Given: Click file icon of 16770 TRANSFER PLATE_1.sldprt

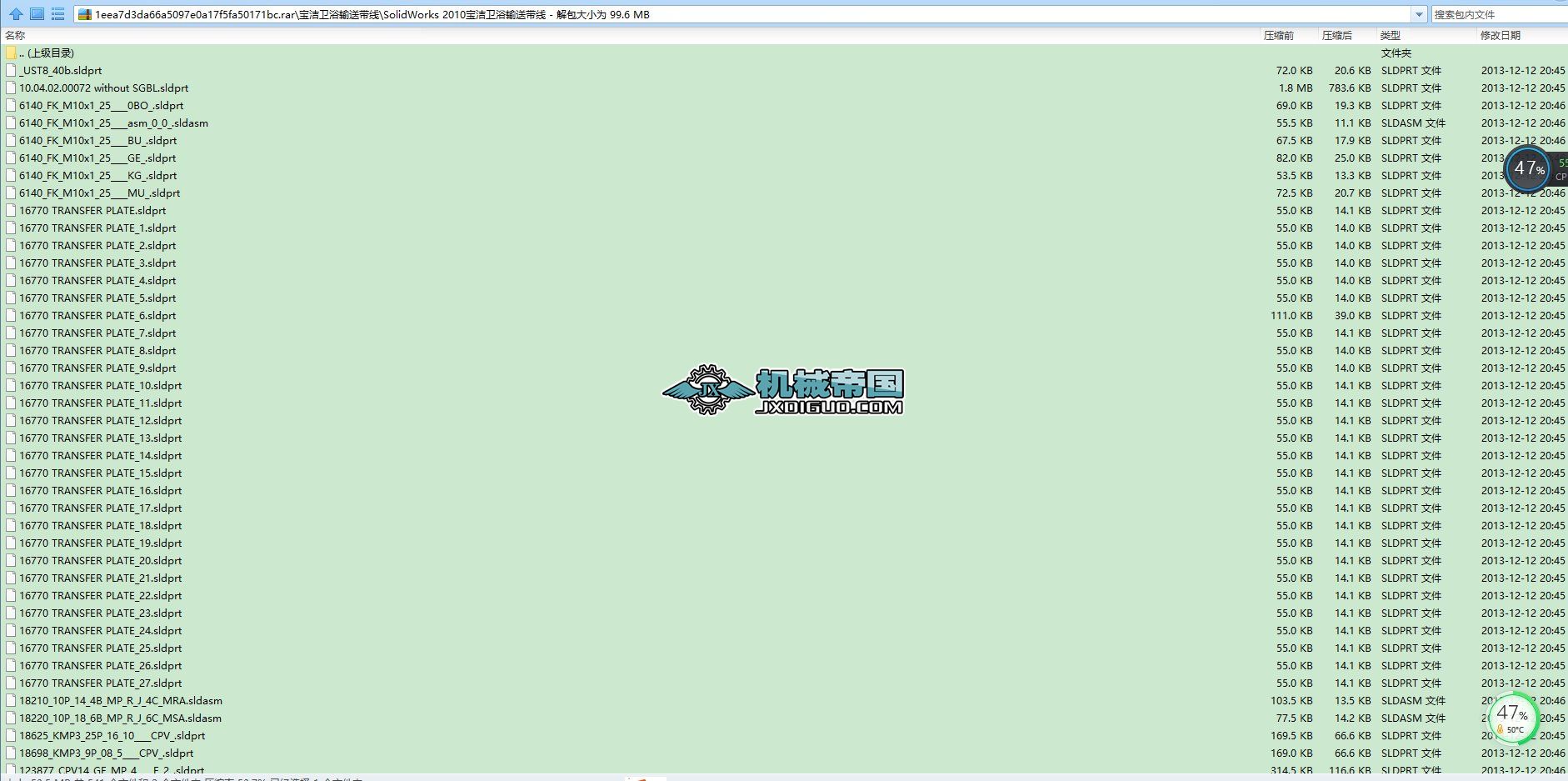Looking at the screenshot, I should click(11, 228).
